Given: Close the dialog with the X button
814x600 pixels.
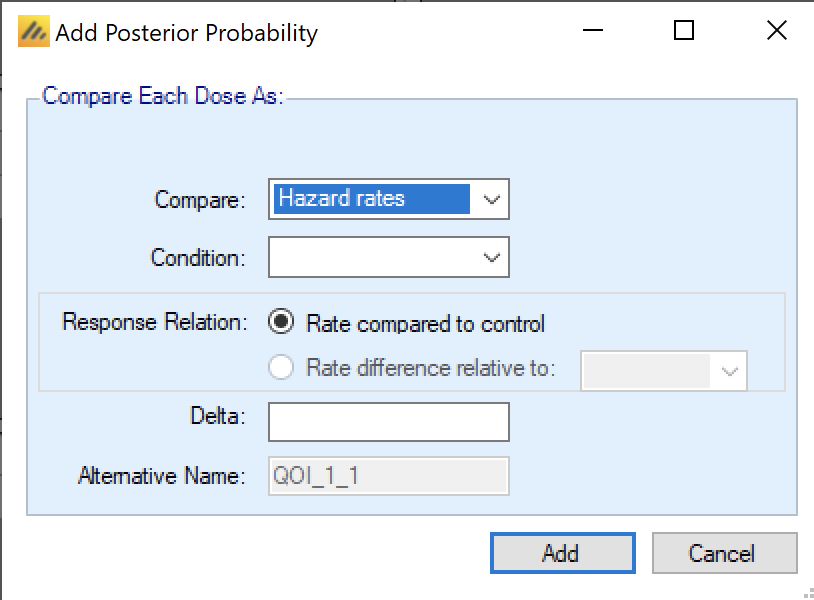Looking at the screenshot, I should [776, 31].
